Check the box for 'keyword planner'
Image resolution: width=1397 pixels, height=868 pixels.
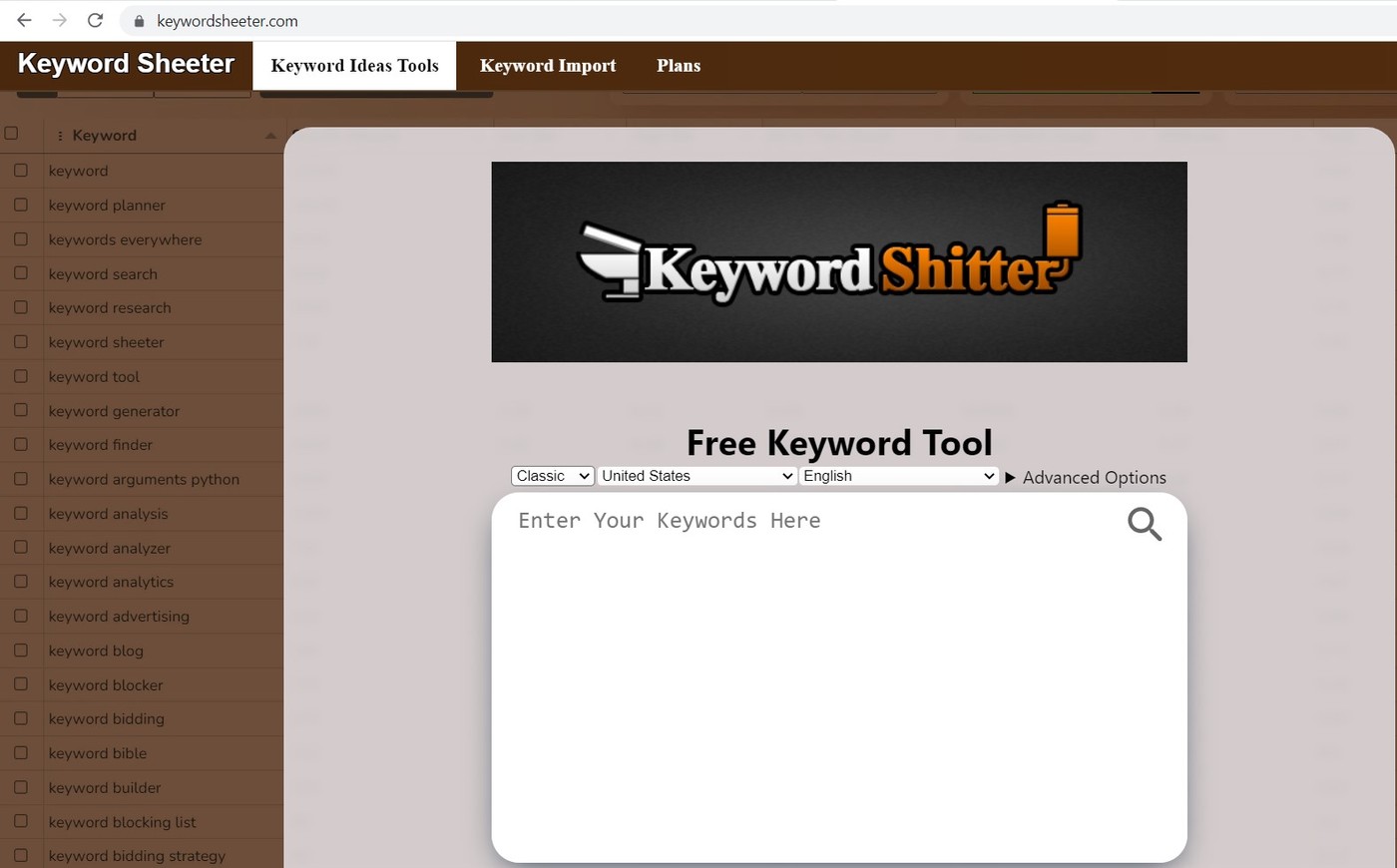tap(21, 205)
